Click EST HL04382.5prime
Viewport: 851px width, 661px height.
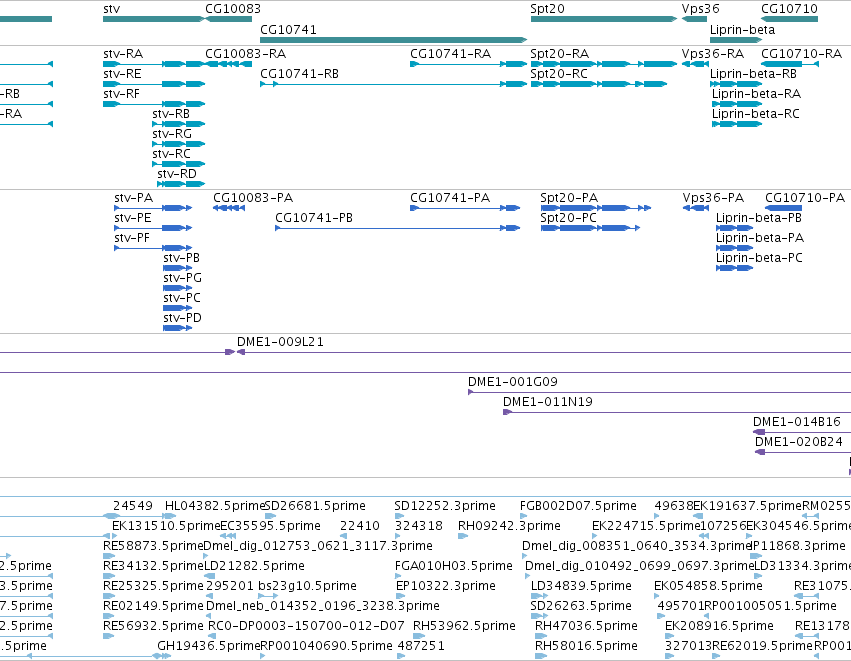coord(170,516)
